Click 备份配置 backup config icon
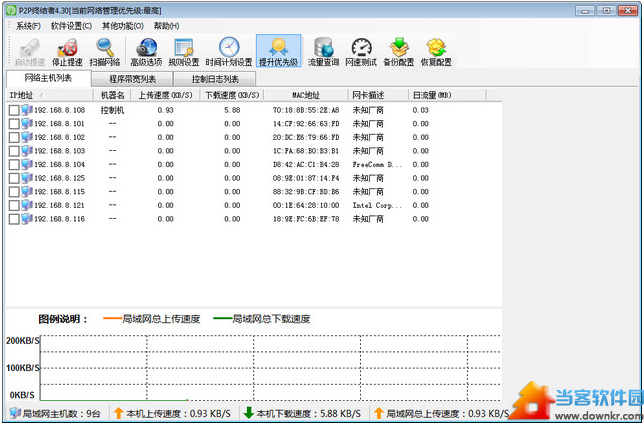 coord(399,47)
